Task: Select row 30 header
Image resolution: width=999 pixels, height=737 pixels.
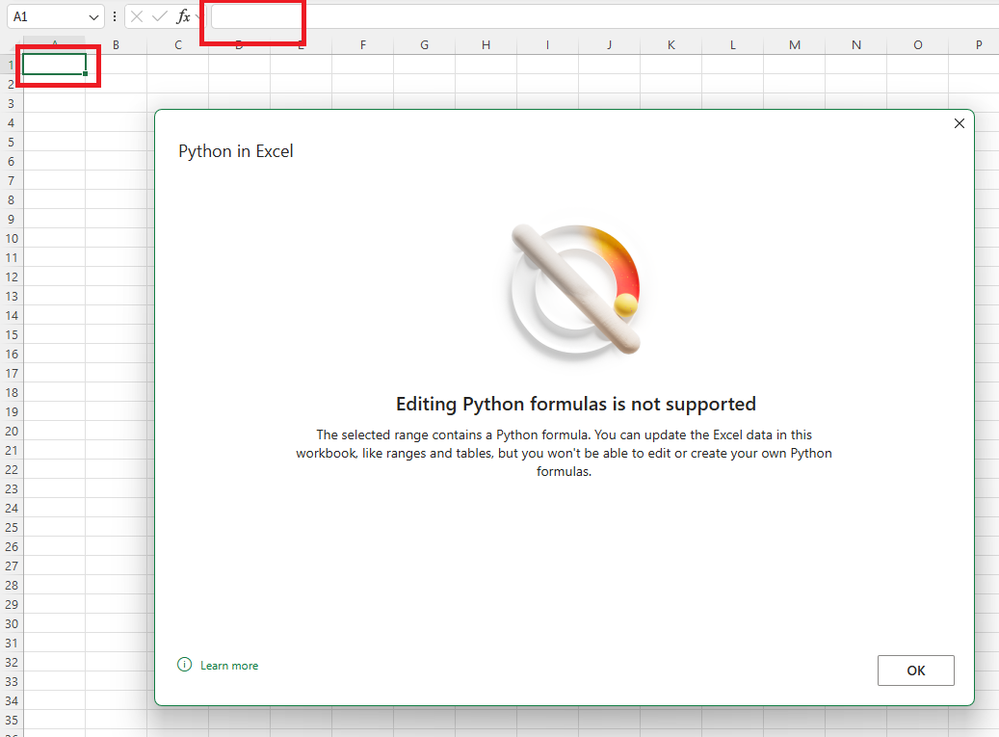Action: click(x=11, y=624)
